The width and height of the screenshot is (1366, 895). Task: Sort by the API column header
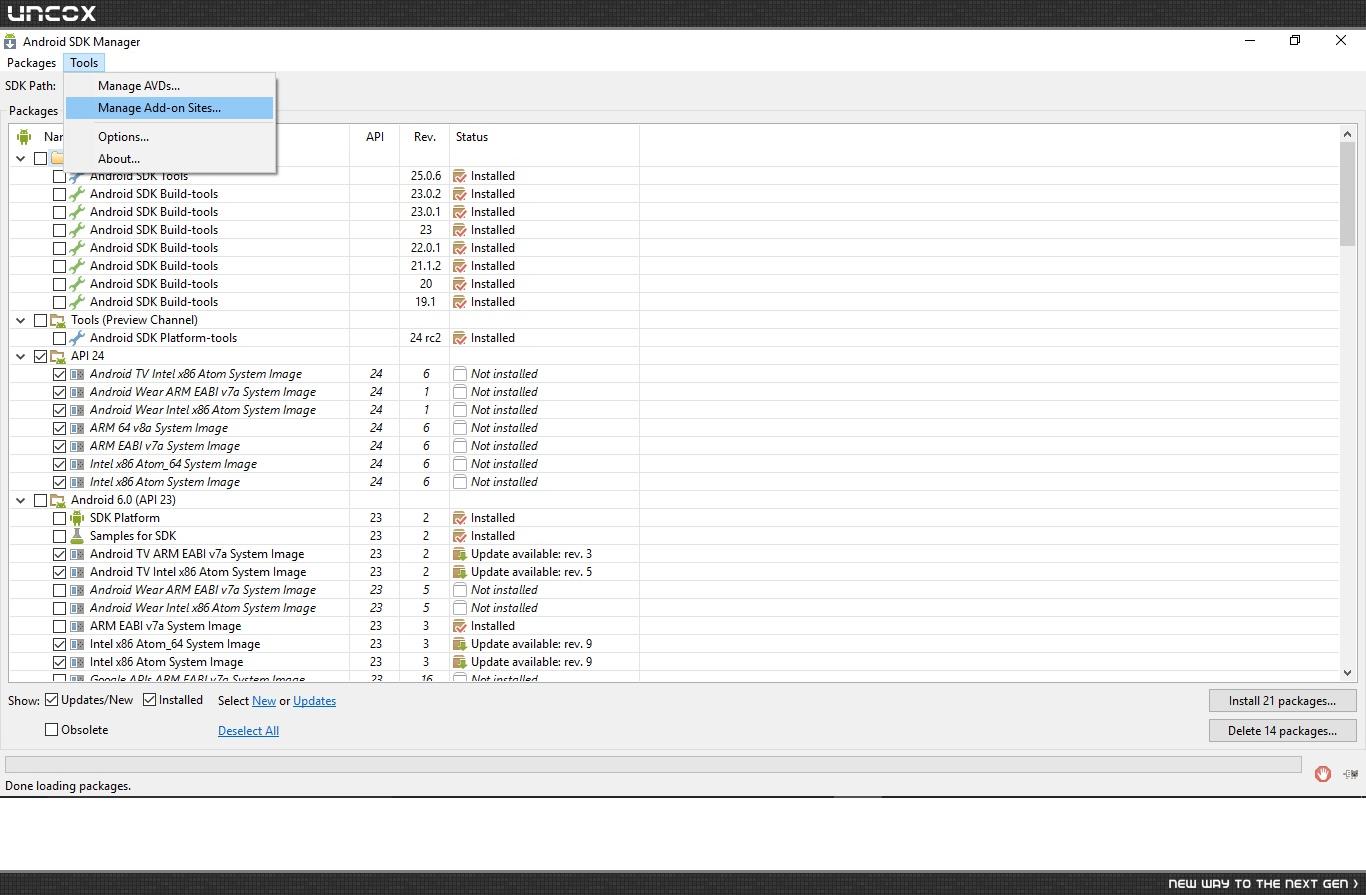click(x=375, y=137)
